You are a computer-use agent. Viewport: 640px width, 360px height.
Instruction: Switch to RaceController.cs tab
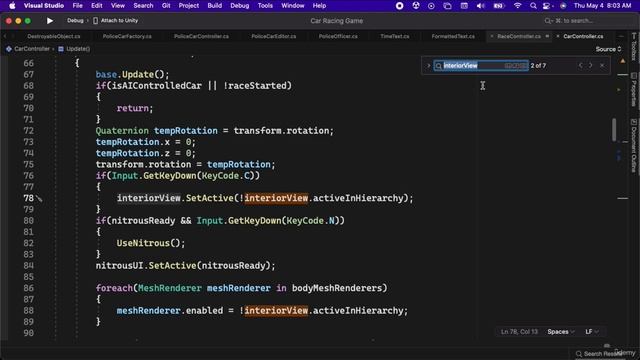(519, 36)
